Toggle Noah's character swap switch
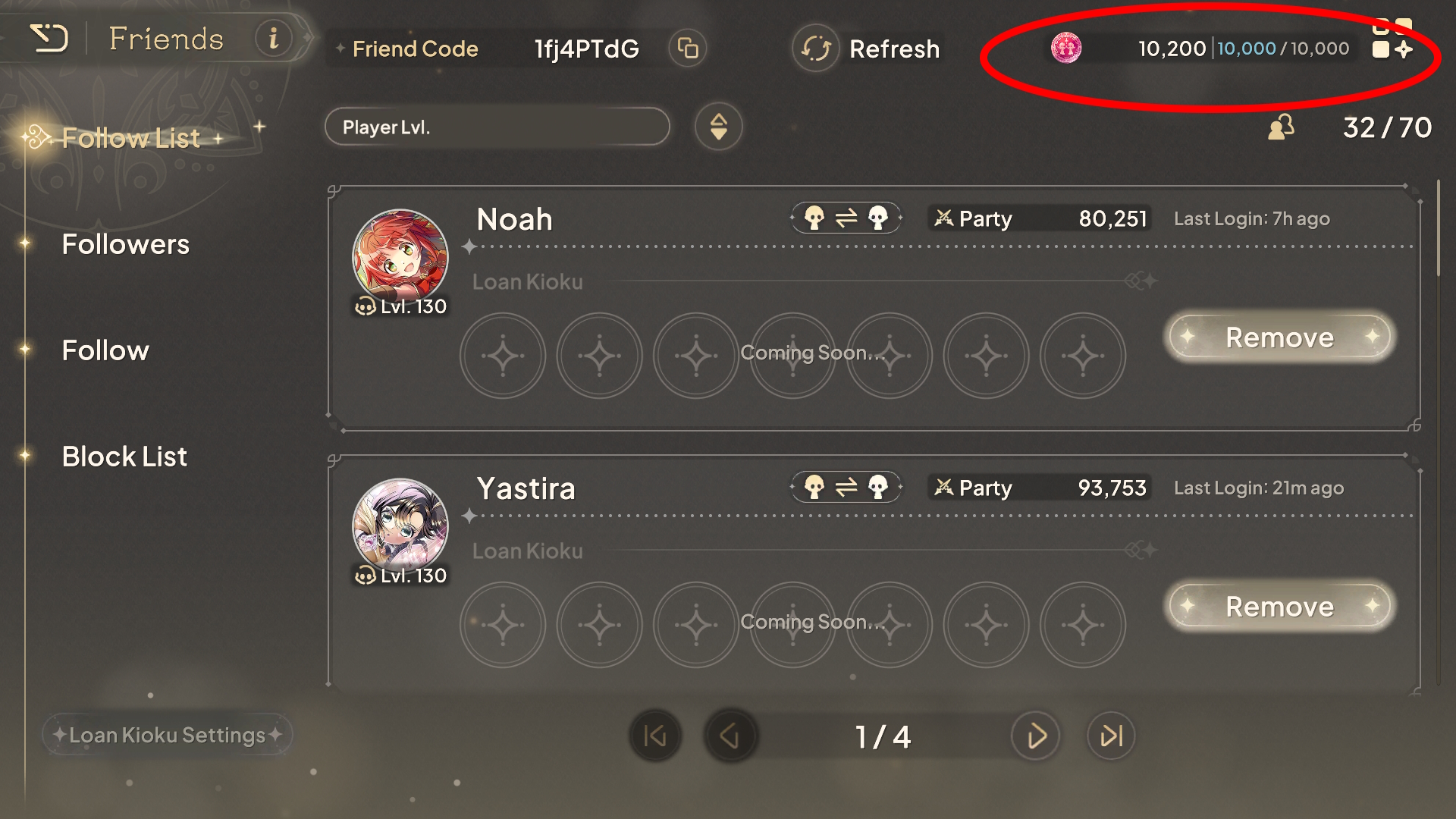Image resolution: width=1456 pixels, height=819 pixels. coord(846,218)
